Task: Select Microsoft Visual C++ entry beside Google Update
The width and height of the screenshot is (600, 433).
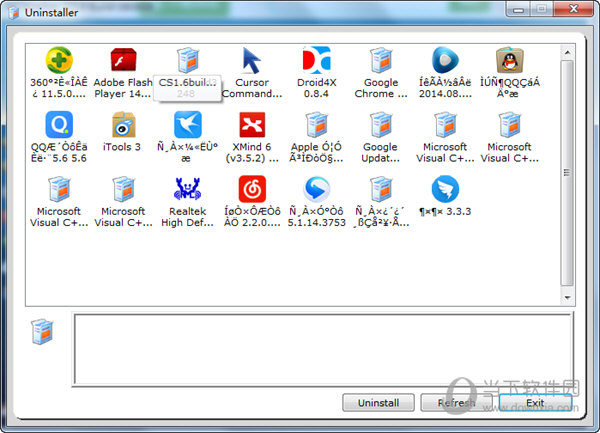Action: tap(445, 137)
